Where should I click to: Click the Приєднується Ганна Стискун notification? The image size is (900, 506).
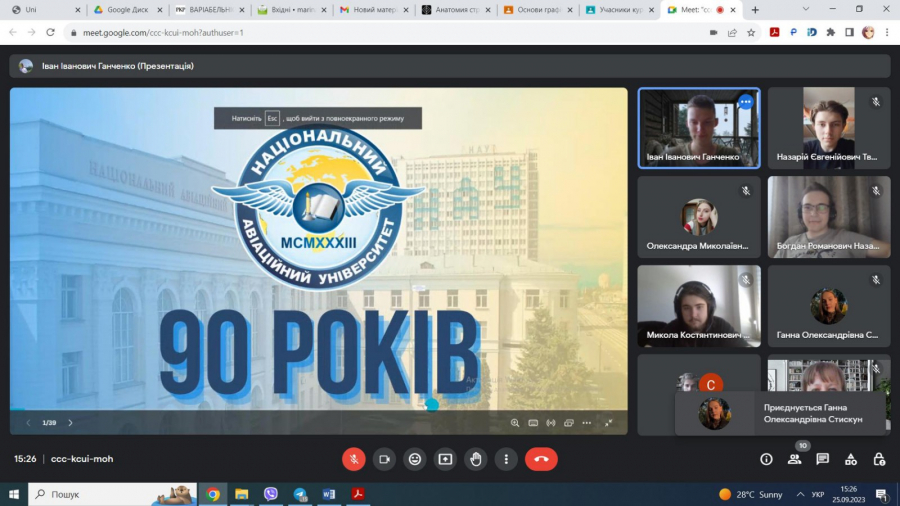pyautogui.click(x=780, y=413)
